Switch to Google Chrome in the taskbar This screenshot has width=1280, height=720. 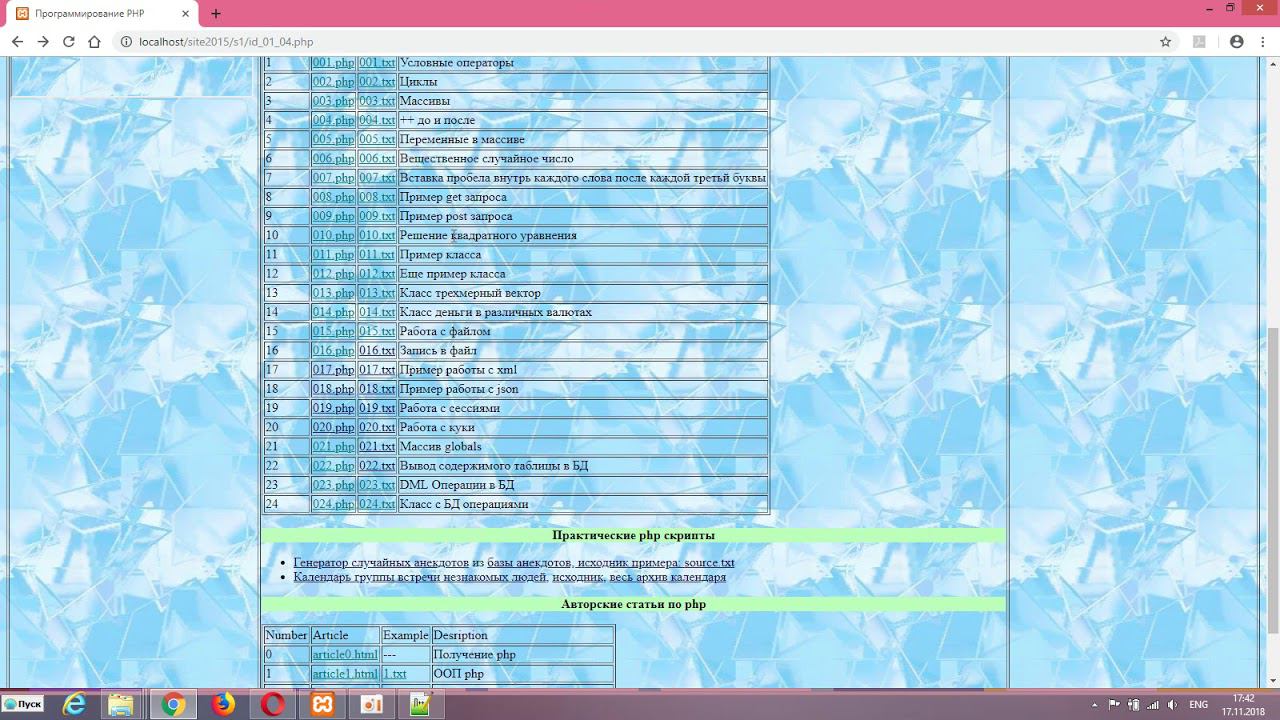173,705
